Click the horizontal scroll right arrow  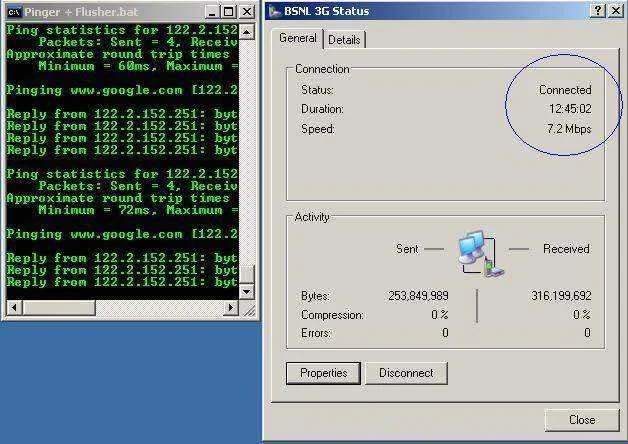click(231, 307)
